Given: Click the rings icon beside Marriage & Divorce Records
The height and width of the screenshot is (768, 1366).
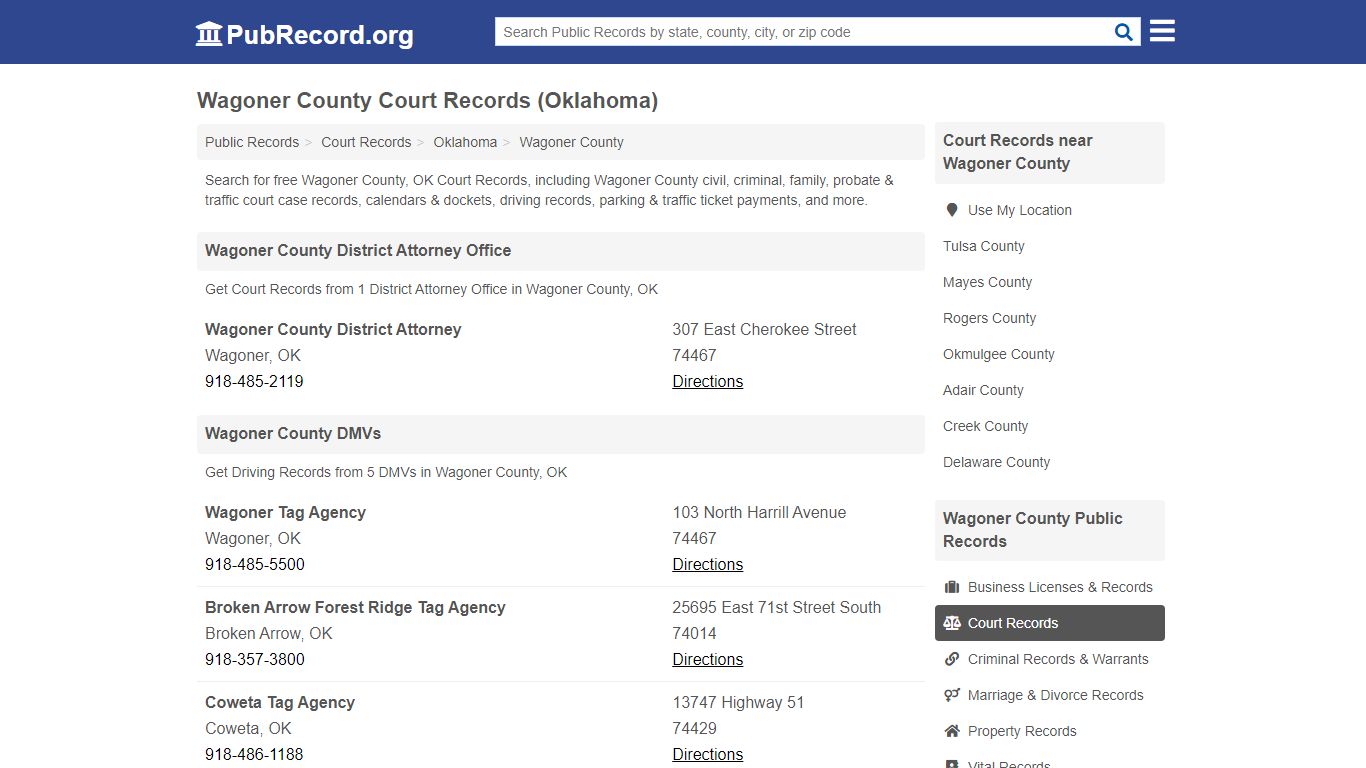Looking at the screenshot, I should tap(952, 694).
